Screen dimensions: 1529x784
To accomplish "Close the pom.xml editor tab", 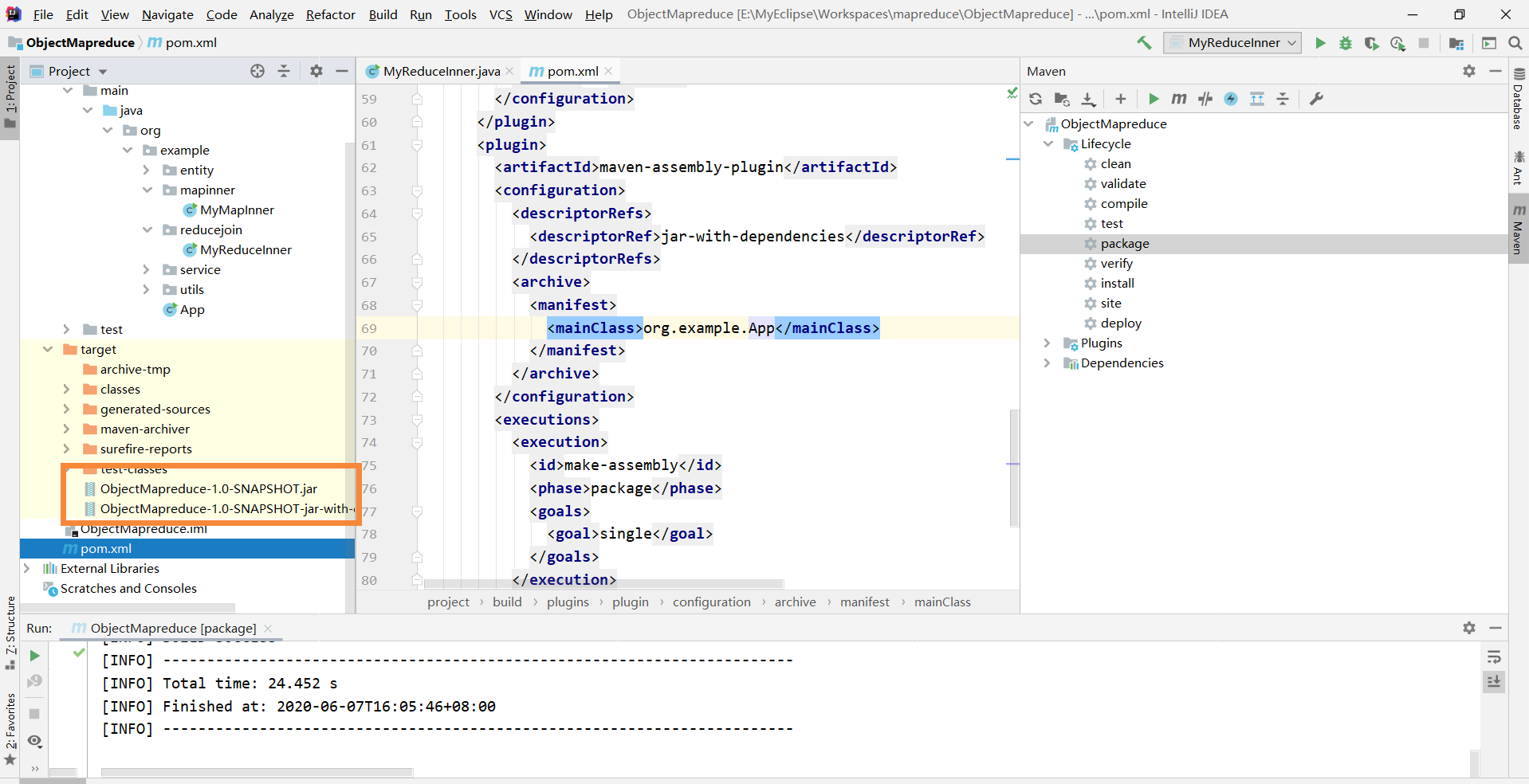I will point(608,71).
